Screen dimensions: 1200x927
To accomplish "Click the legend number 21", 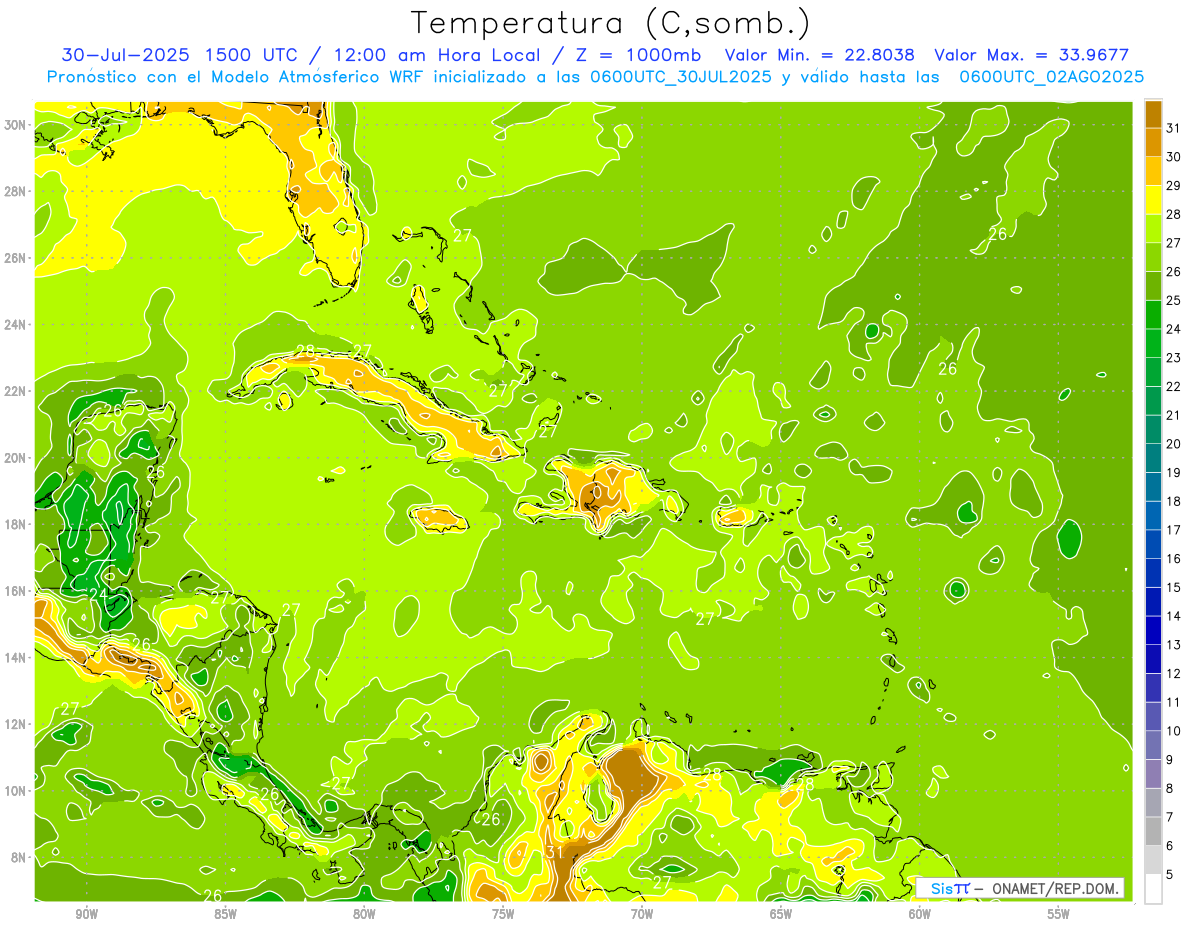I will pos(1173,415).
